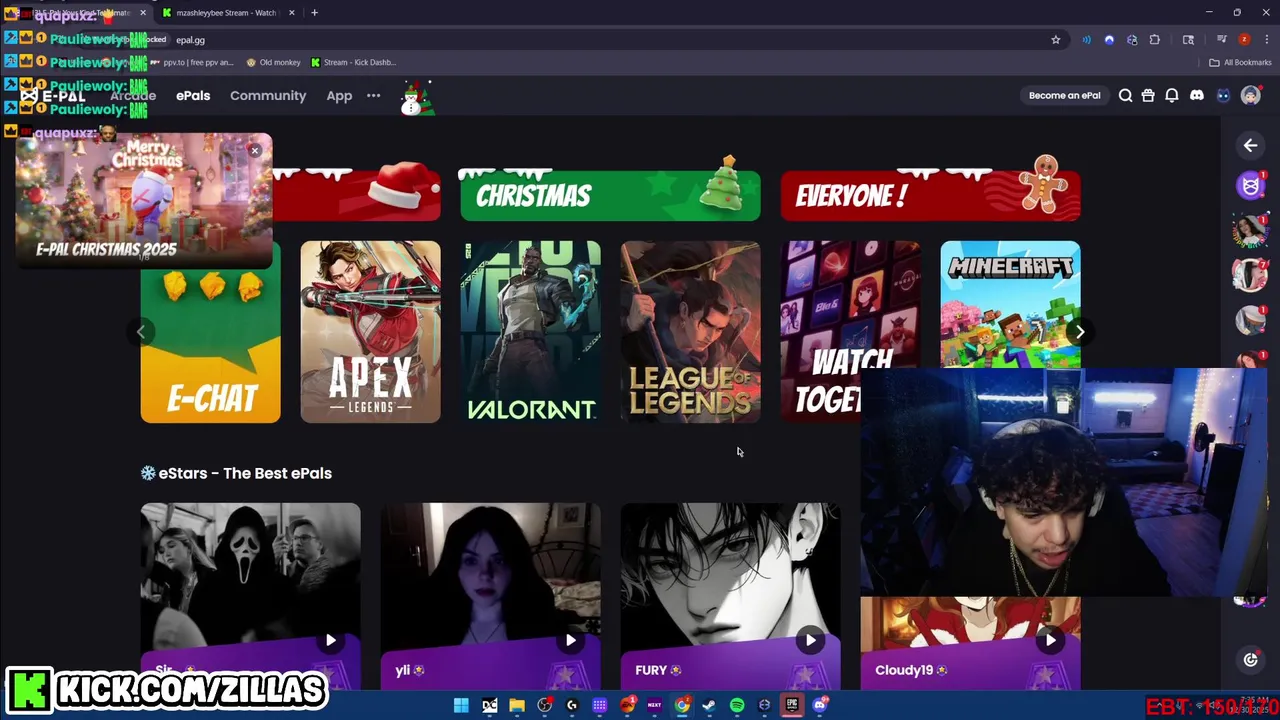Open the App nav item

339,96
